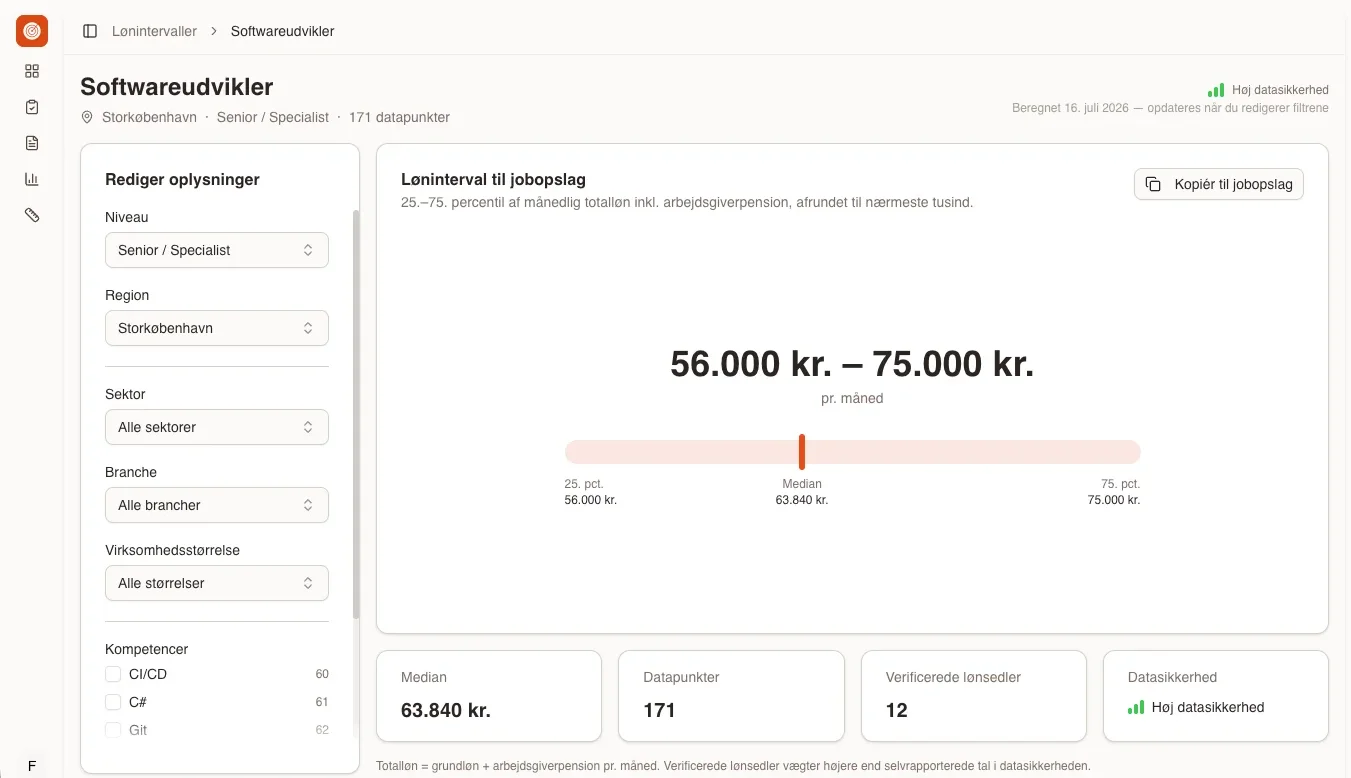
Task: Open the clipboard check icon in sidebar
Action: pyautogui.click(x=32, y=107)
